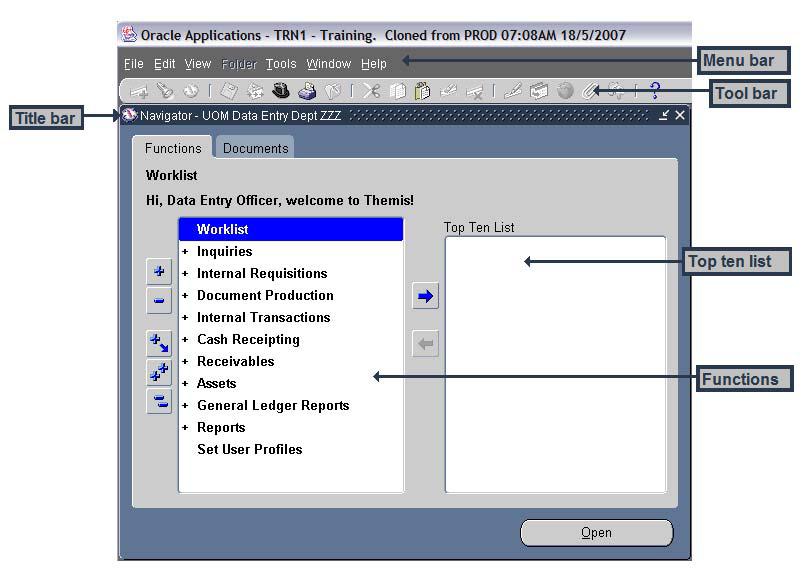Select Receivables in the functions list
The image size is (804, 573).
pos(235,362)
